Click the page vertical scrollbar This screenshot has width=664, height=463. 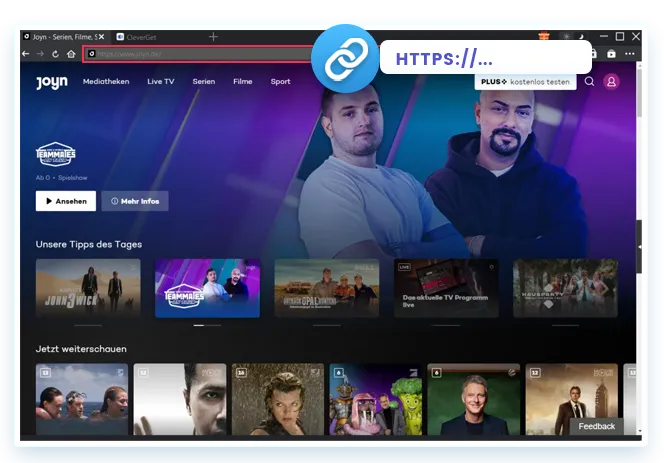tap(639, 93)
